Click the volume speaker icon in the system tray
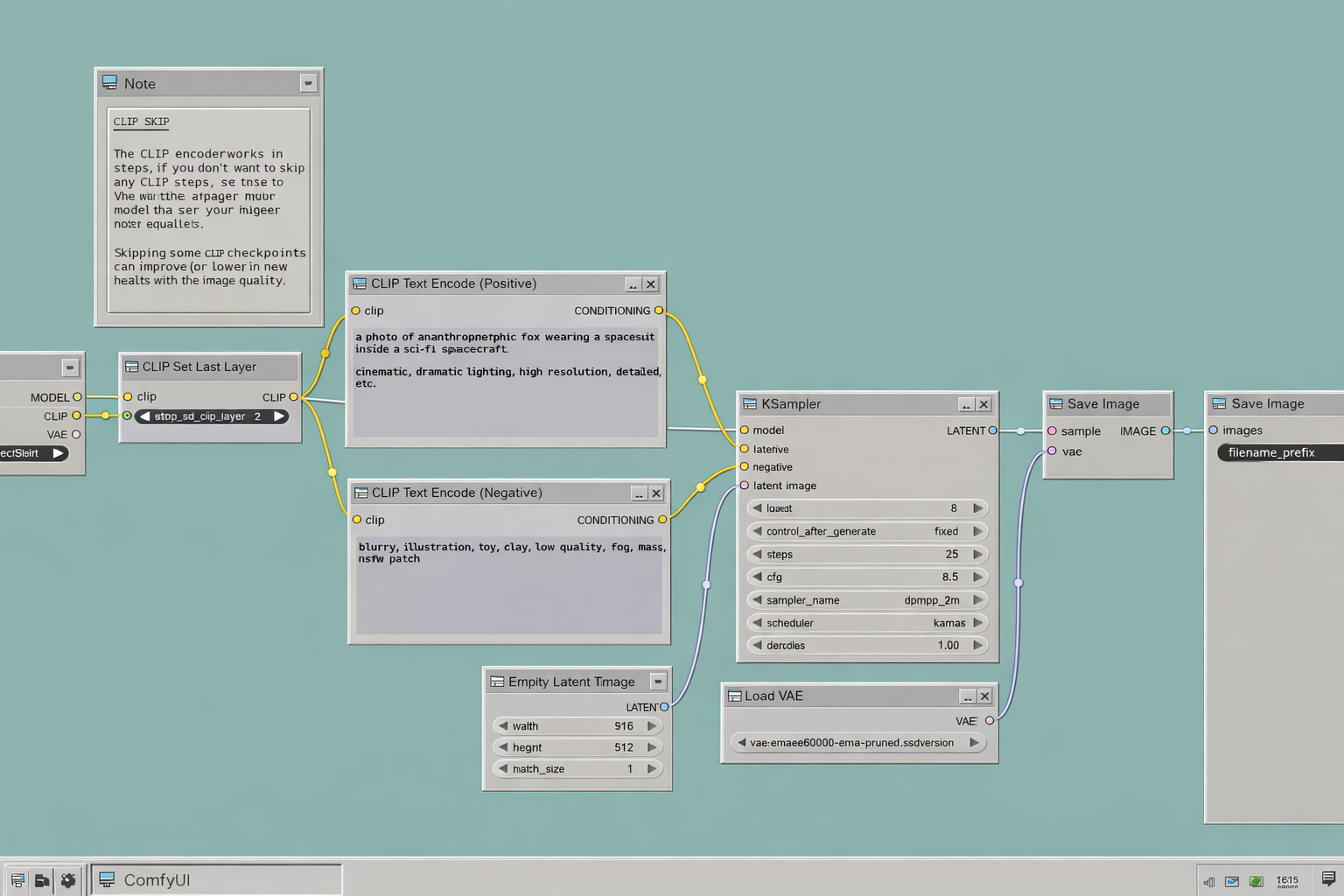The height and width of the screenshot is (896, 1344). tap(1209, 881)
